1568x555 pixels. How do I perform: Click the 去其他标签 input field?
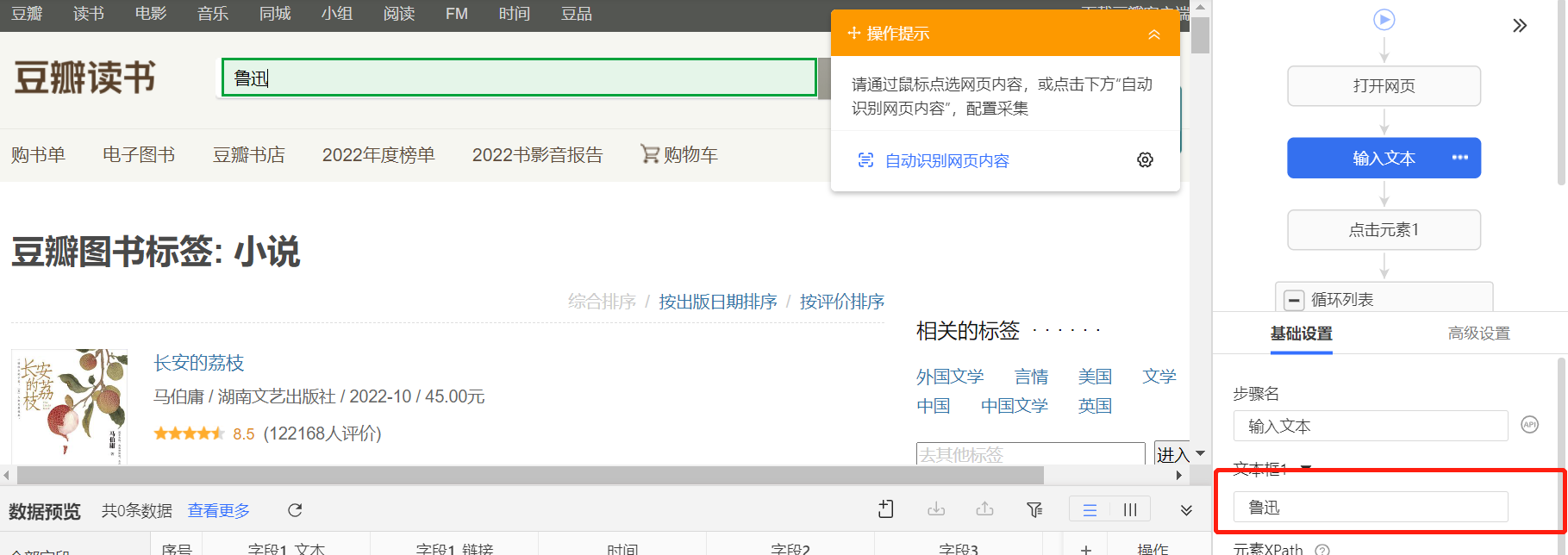point(1030,454)
